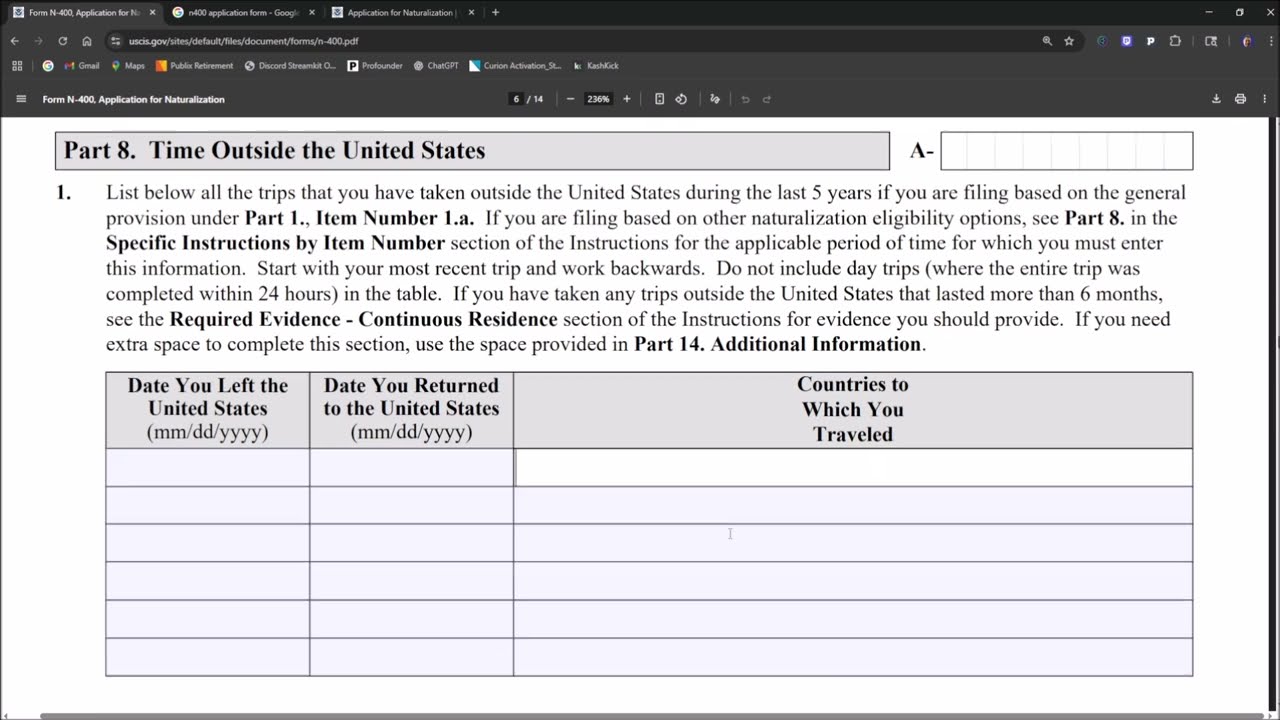
Task: Open the Chrome home page
Action: pyautogui.click(x=87, y=41)
